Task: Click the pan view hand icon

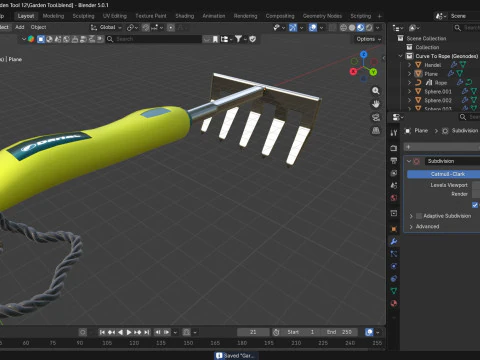Action: click(x=376, y=104)
